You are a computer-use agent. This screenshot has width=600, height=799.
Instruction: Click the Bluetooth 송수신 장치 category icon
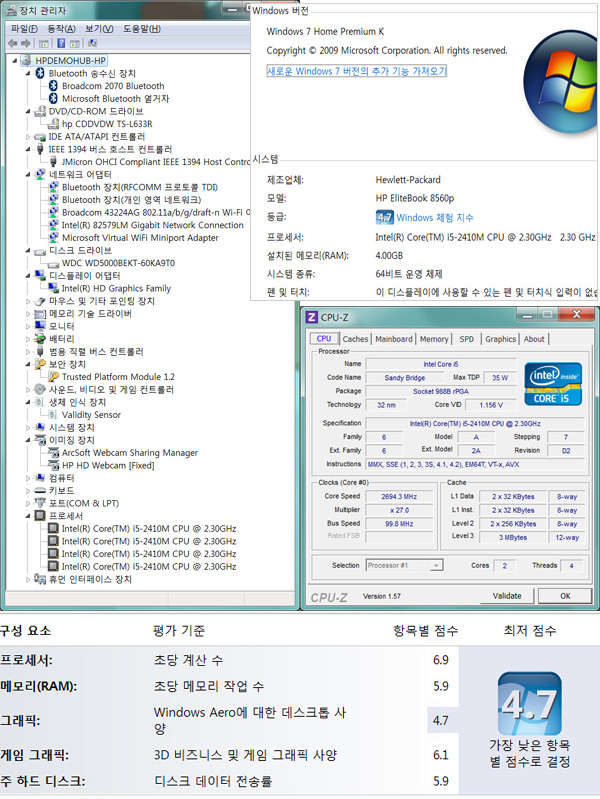tap(40, 73)
